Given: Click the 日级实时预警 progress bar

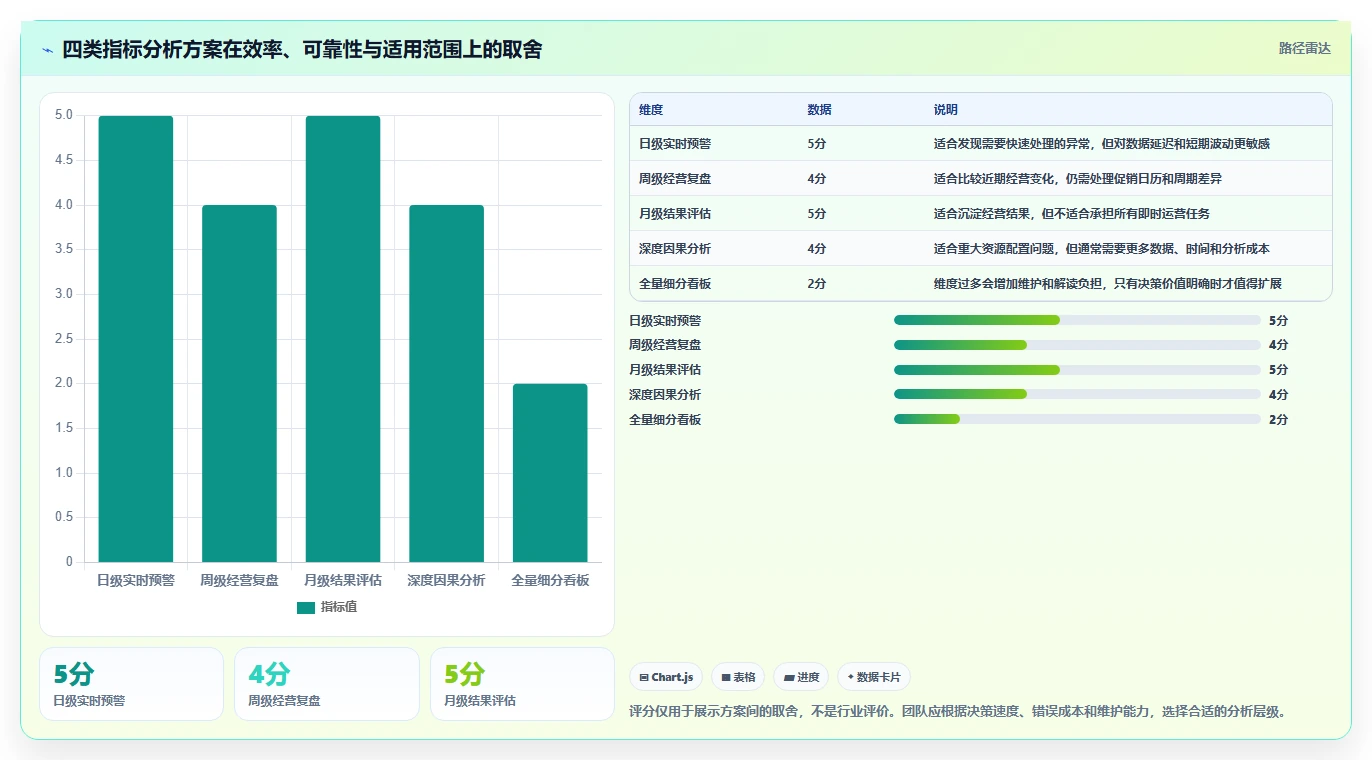Looking at the screenshot, I should [x=1077, y=320].
